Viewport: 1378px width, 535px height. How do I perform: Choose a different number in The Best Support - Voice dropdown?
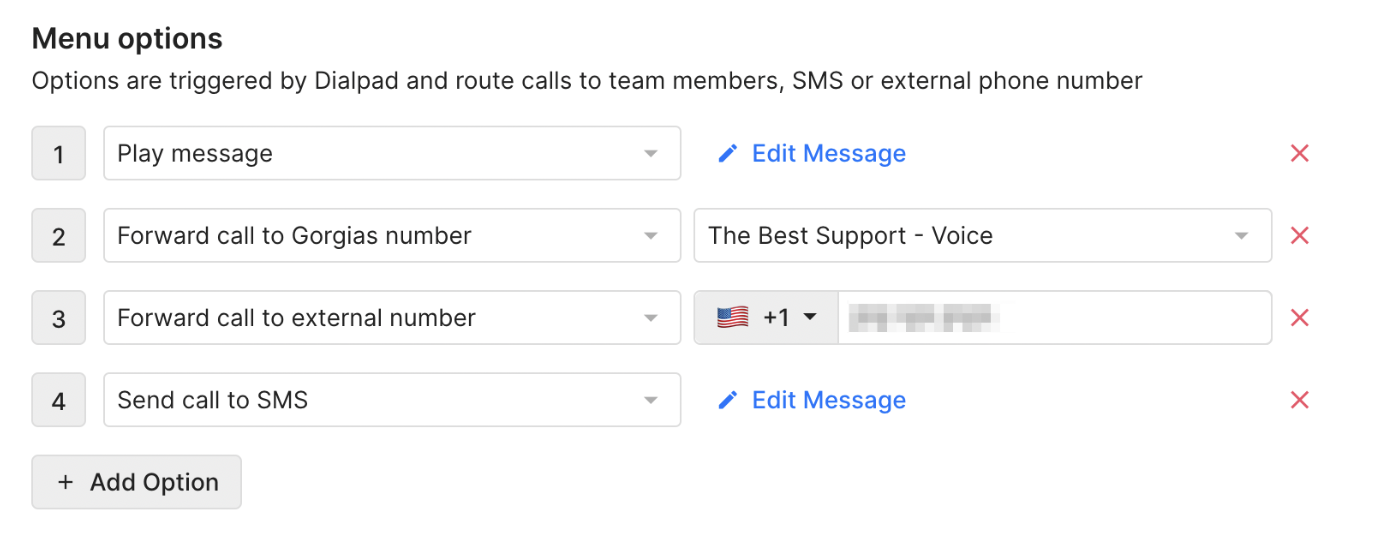coord(983,236)
